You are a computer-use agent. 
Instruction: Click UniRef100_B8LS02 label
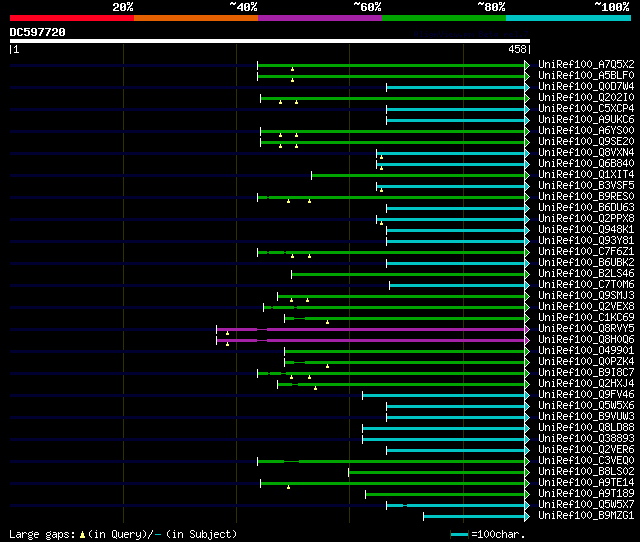586,472
